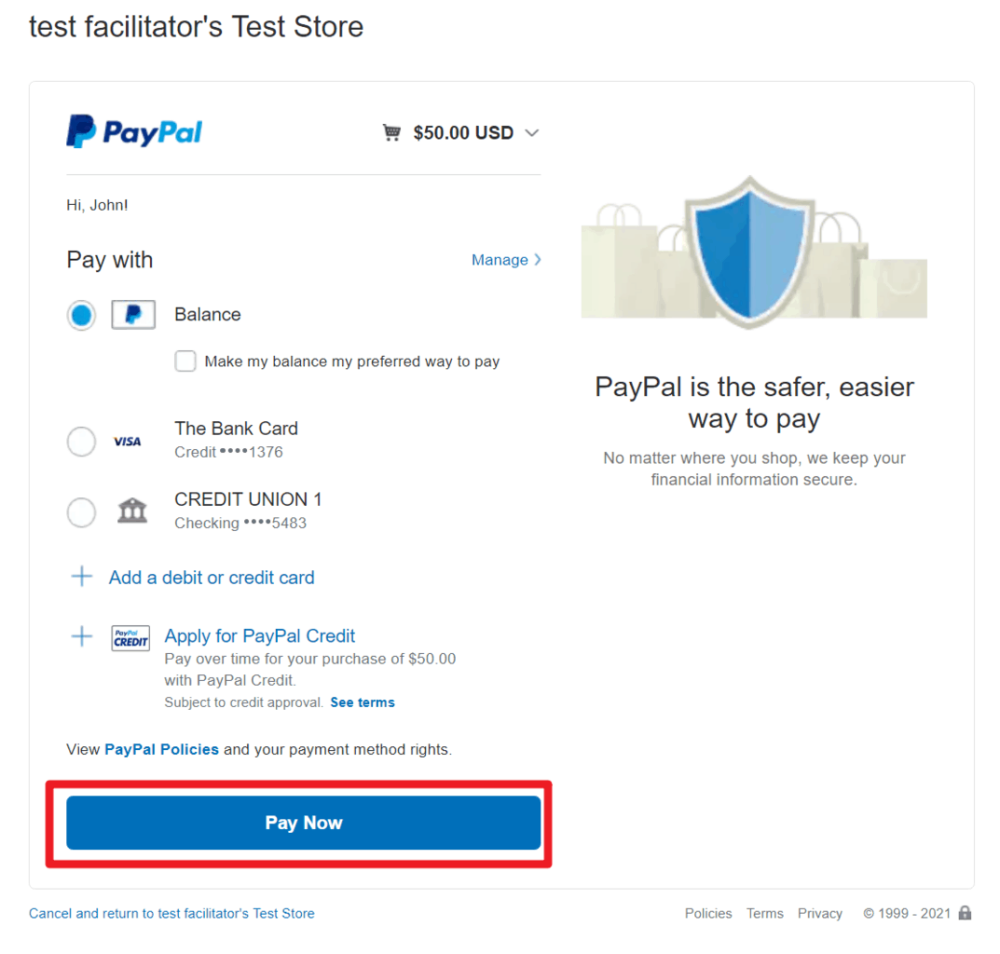Click the © 1999 - 2021 copyright text
The width and height of the screenshot is (1000, 954).
click(907, 913)
